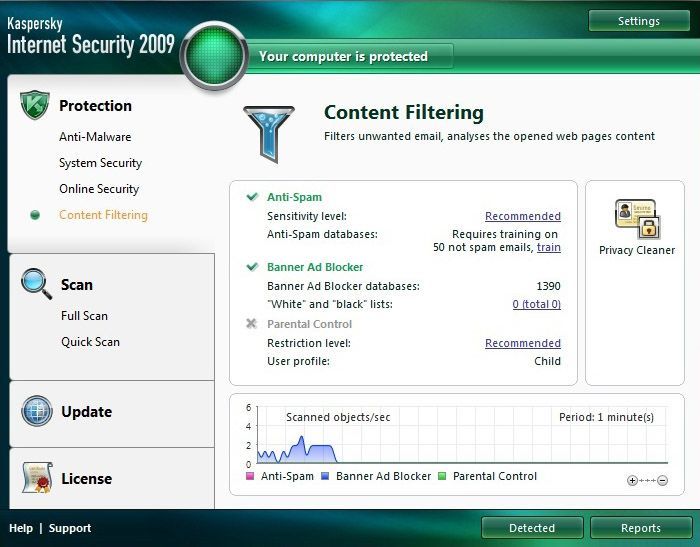Select System Security in the sidebar
This screenshot has height=547, width=700.
tap(100, 163)
